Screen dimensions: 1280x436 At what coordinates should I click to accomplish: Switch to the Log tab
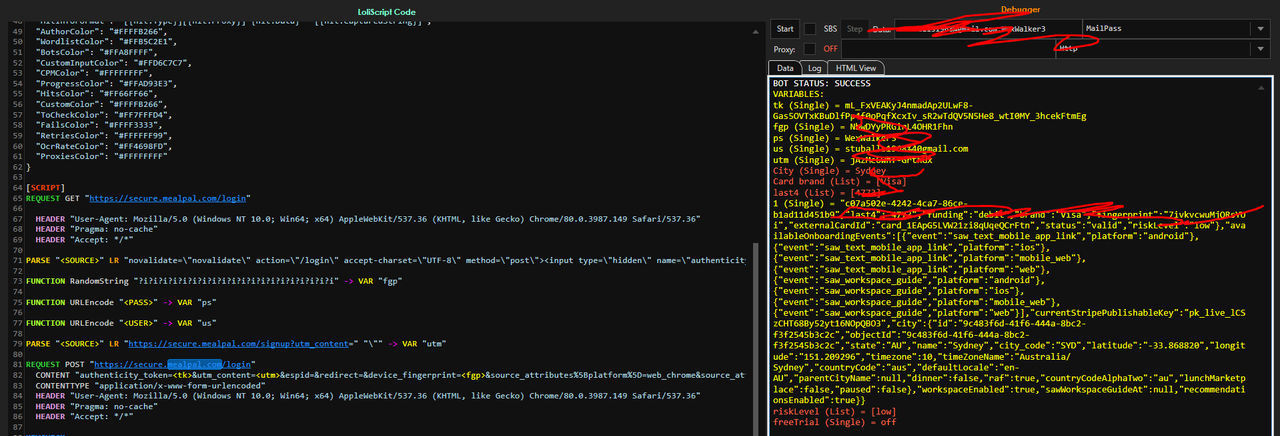[x=814, y=67]
